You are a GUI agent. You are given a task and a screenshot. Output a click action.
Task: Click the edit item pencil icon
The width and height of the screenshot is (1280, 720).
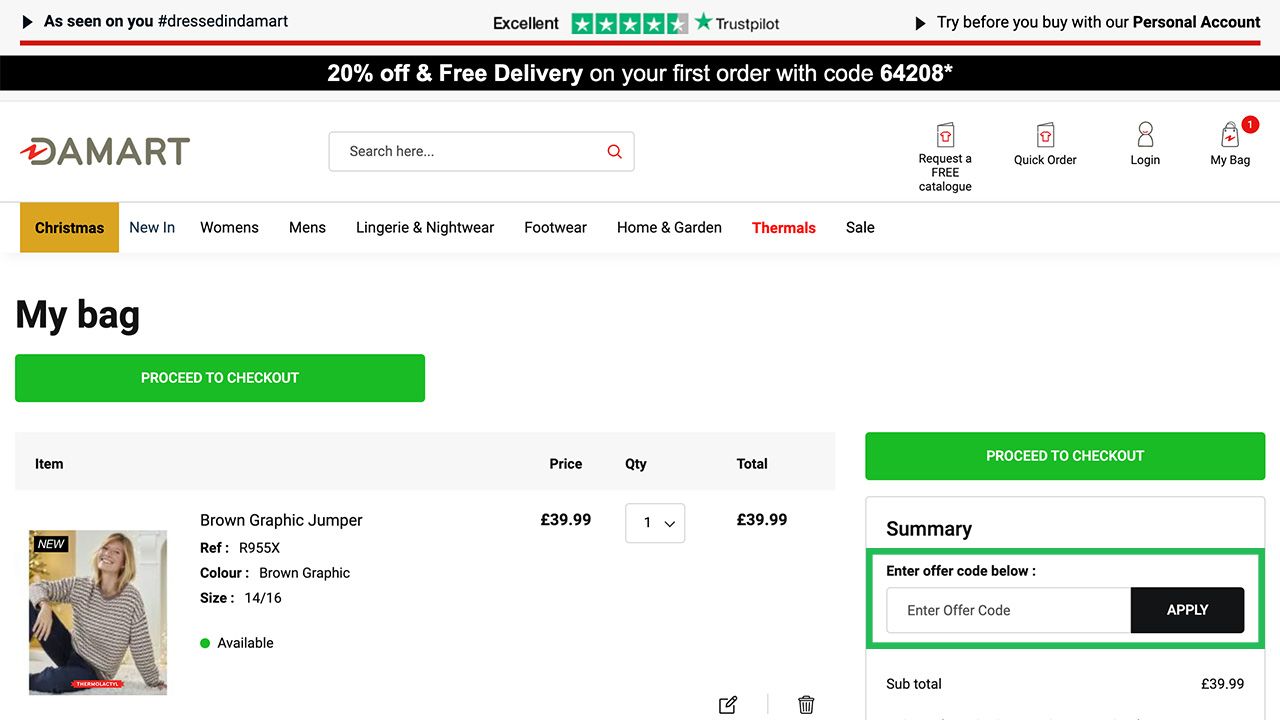coord(728,705)
